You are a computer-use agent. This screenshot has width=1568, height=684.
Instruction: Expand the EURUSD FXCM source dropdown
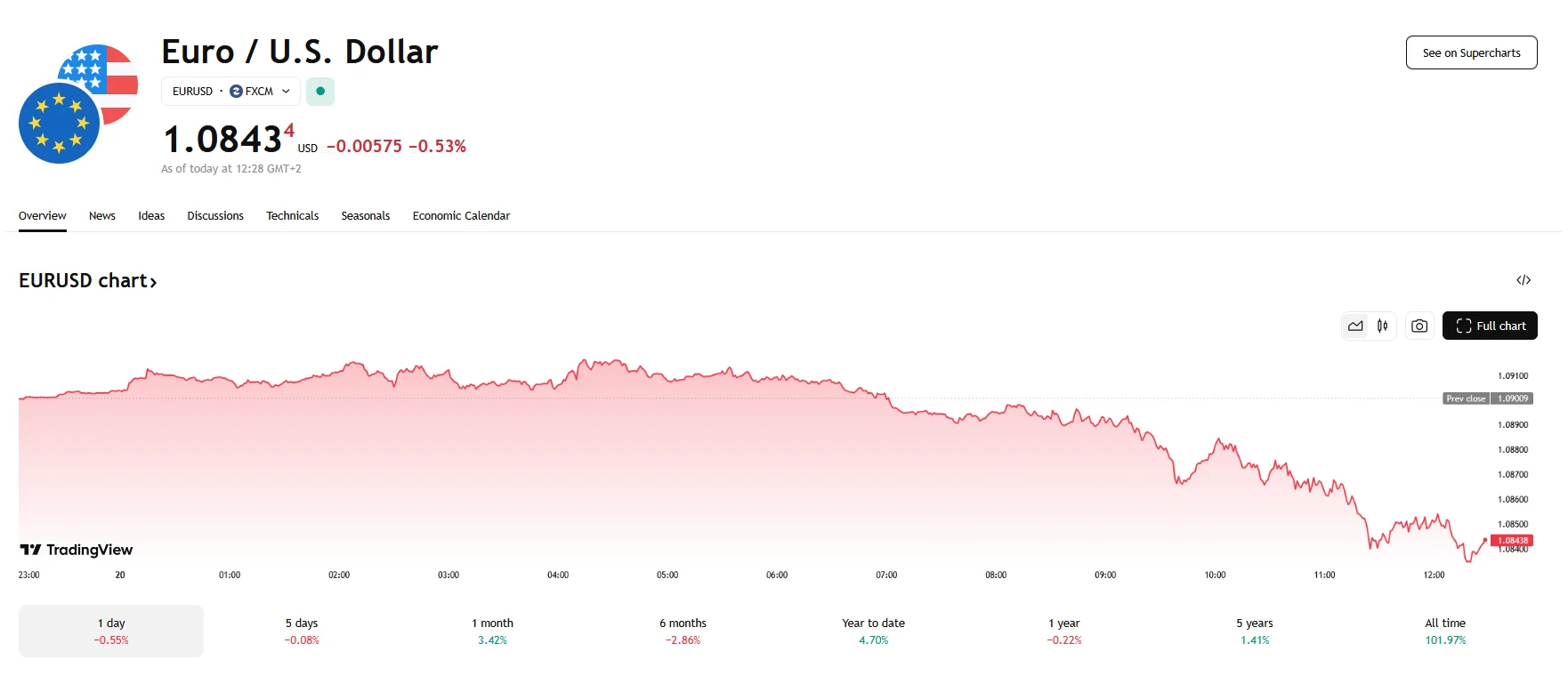[x=231, y=92]
